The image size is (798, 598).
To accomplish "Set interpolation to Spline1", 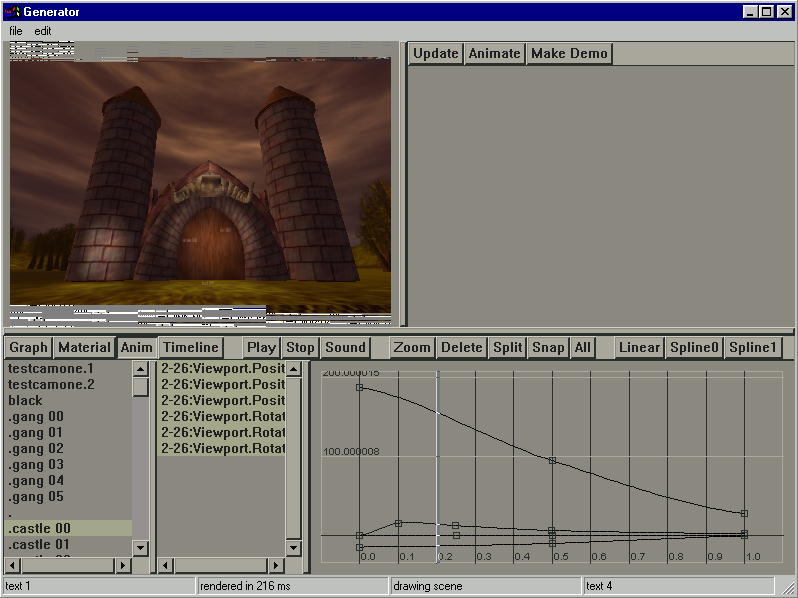I will (x=753, y=348).
